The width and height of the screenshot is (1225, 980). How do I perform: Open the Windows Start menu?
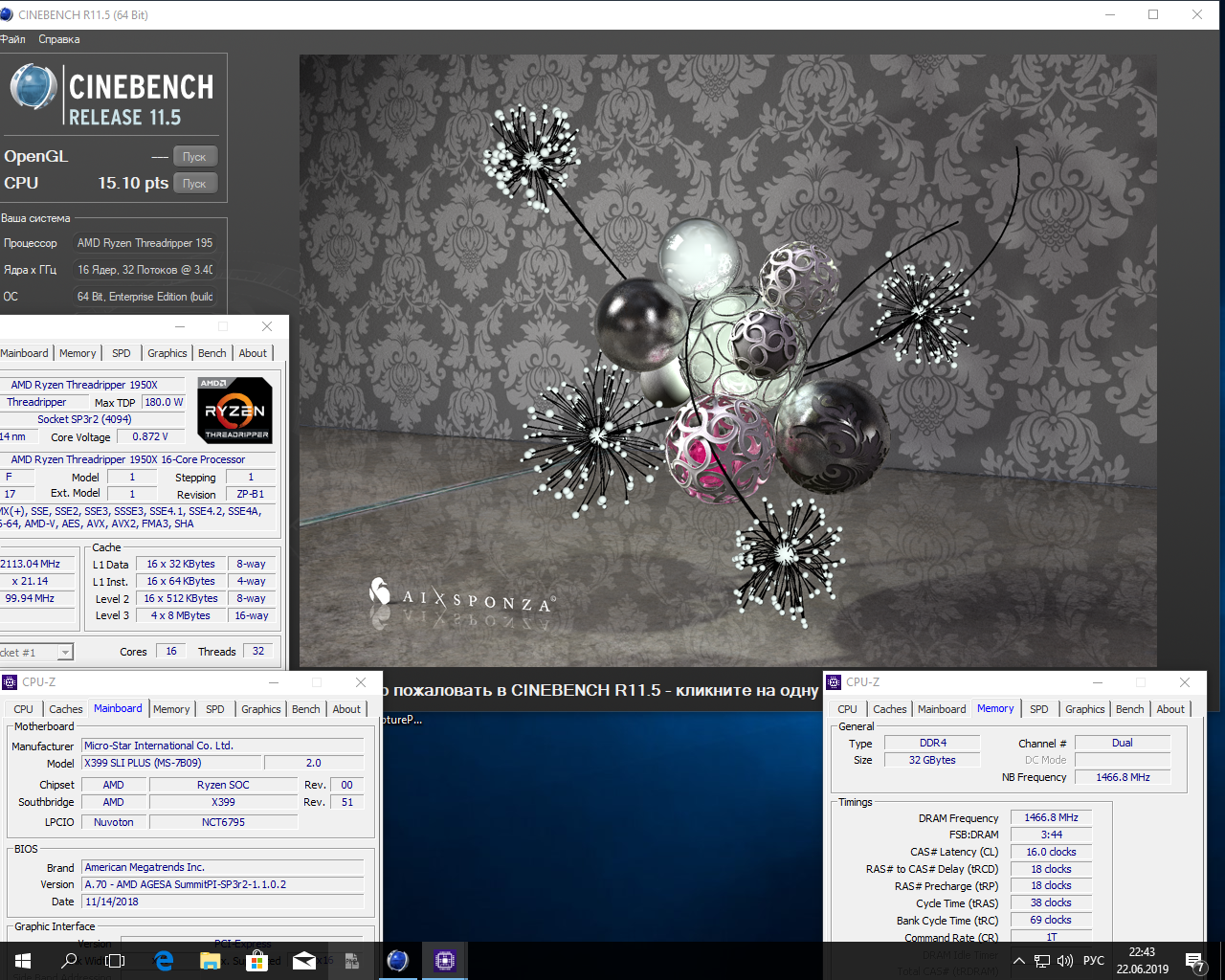click(23, 961)
